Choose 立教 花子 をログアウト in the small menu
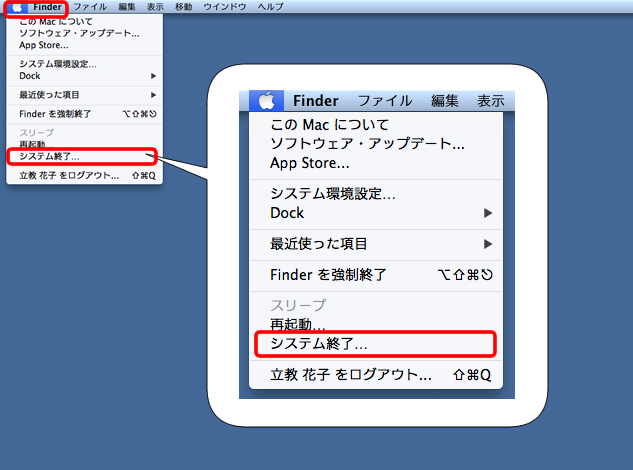This screenshot has height=470, width=633. point(84,176)
